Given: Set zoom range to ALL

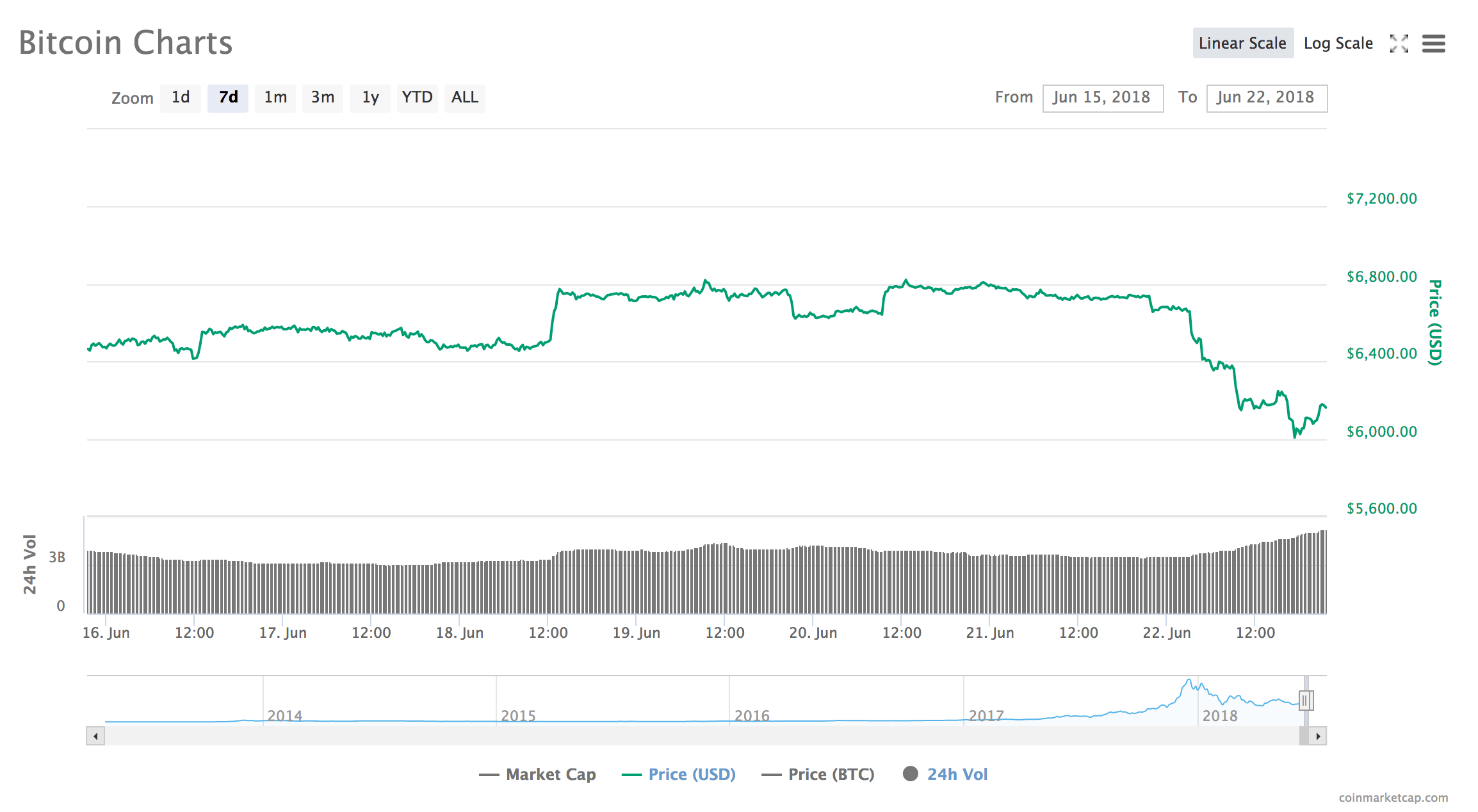Looking at the screenshot, I should pyautogui.click(x=465, y=98).
